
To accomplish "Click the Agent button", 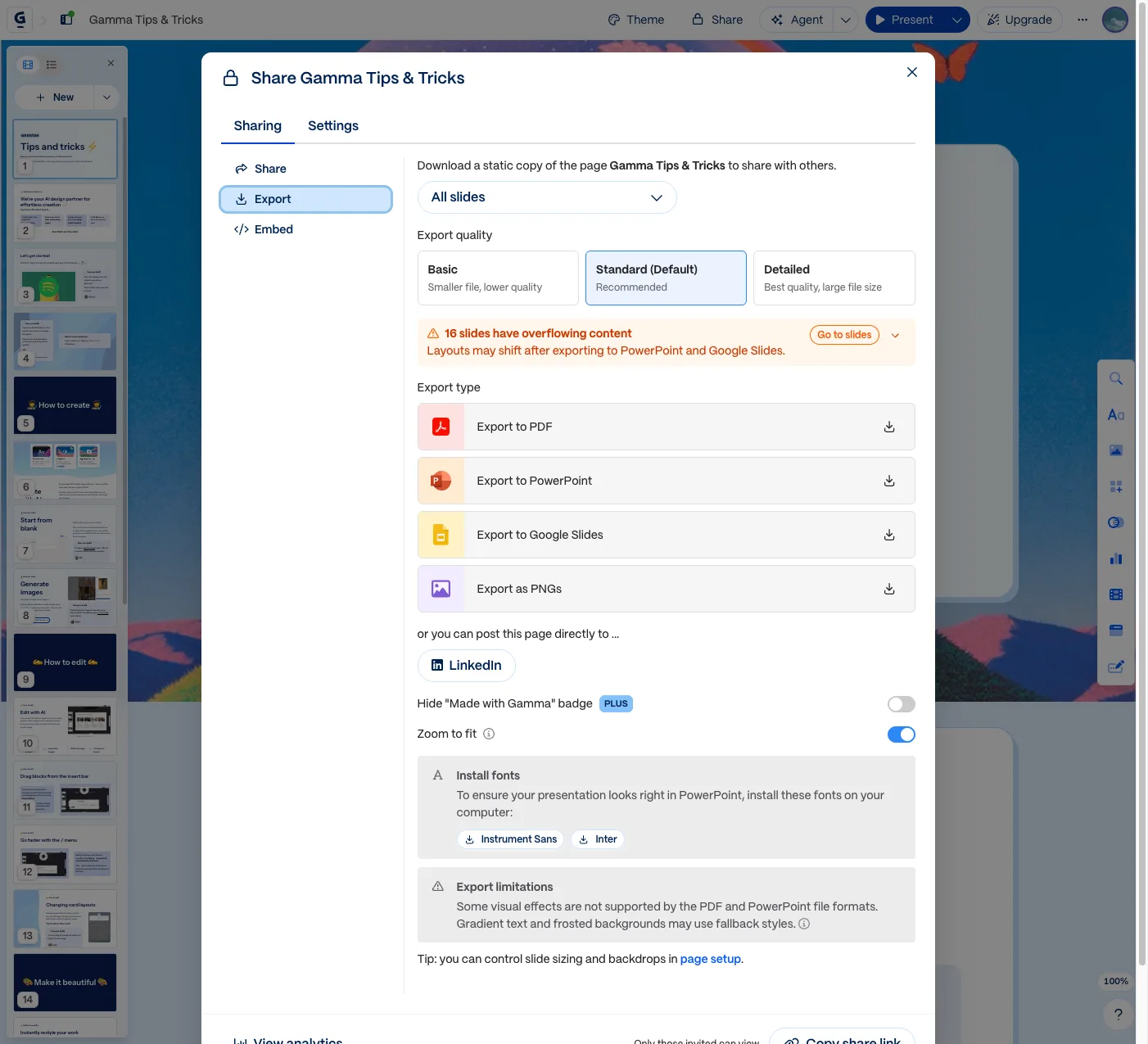I will tap(796, 20).
